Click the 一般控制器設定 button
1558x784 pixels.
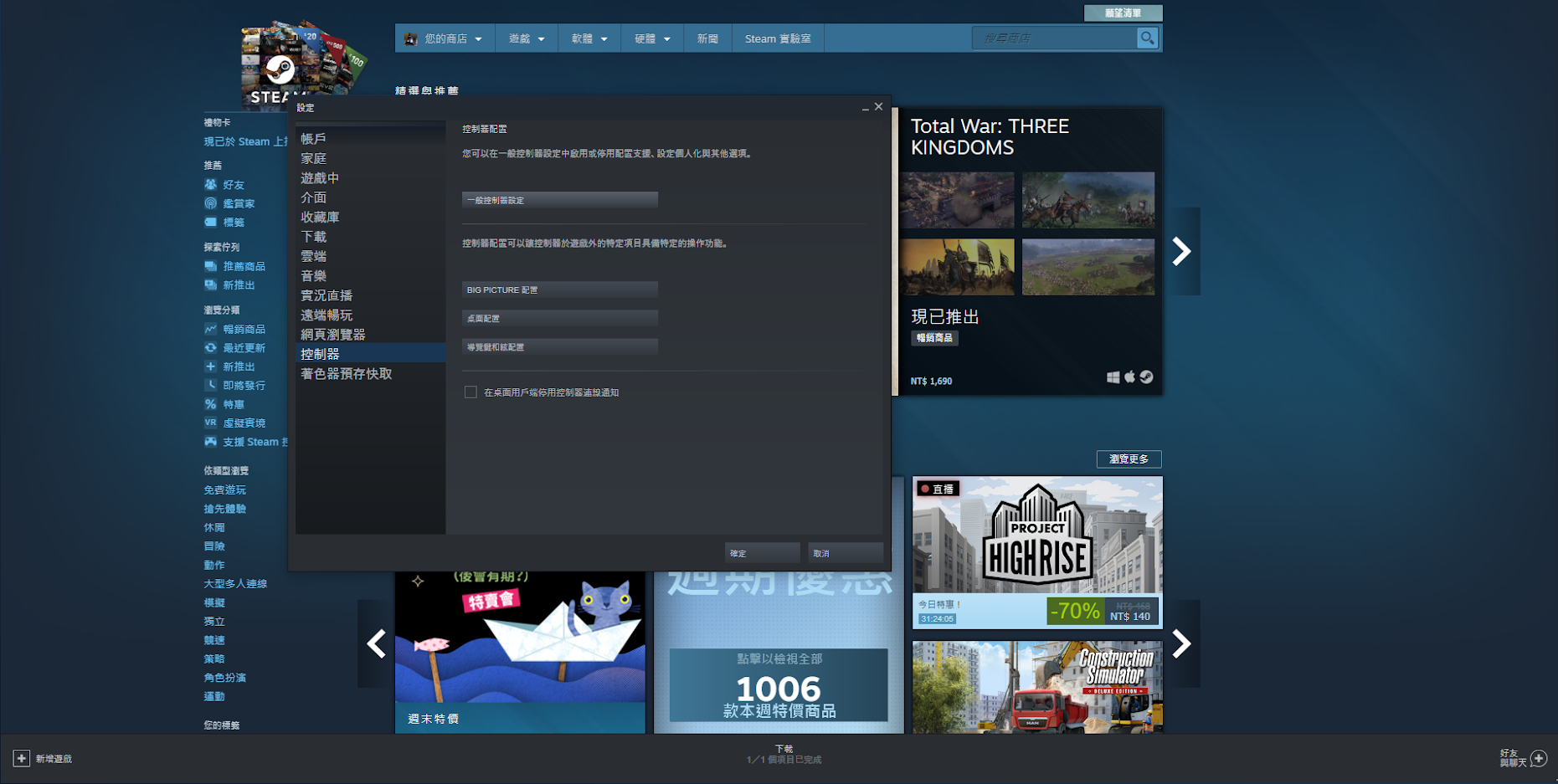point(560,200)
